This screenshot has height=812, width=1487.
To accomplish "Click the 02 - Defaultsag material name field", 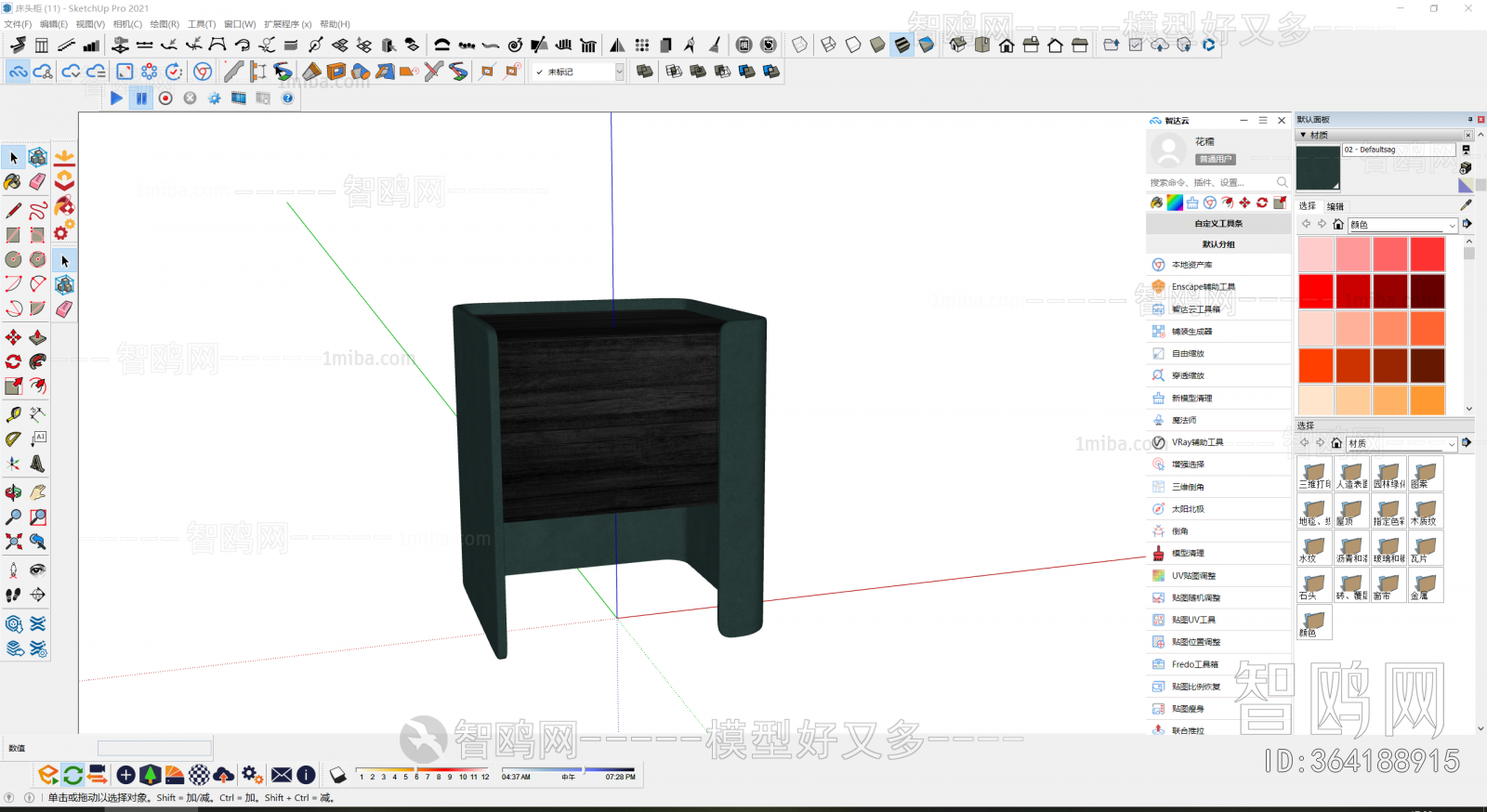I will (x=1399, y=150).
